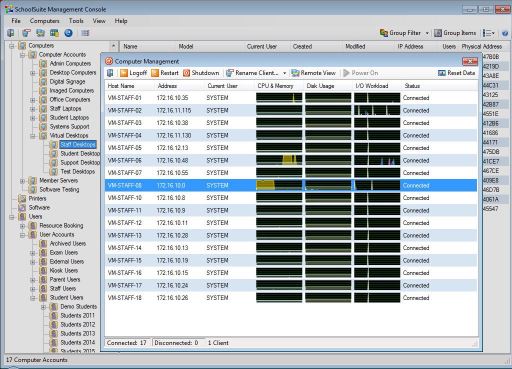Sort by I/O Workload column header
Viewport: 512px width, 369px height.
coord(377,86)
